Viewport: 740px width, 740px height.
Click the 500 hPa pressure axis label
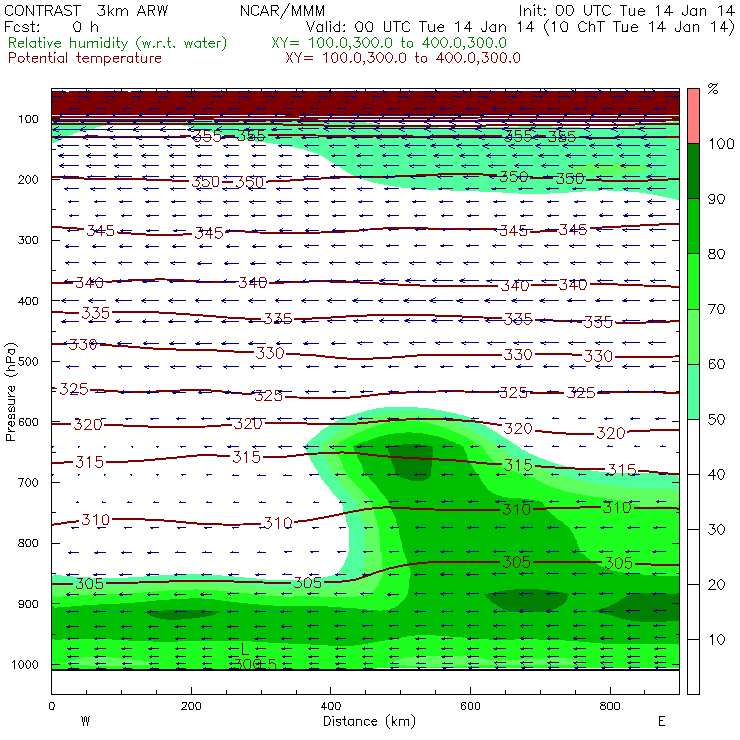(28, 362)
